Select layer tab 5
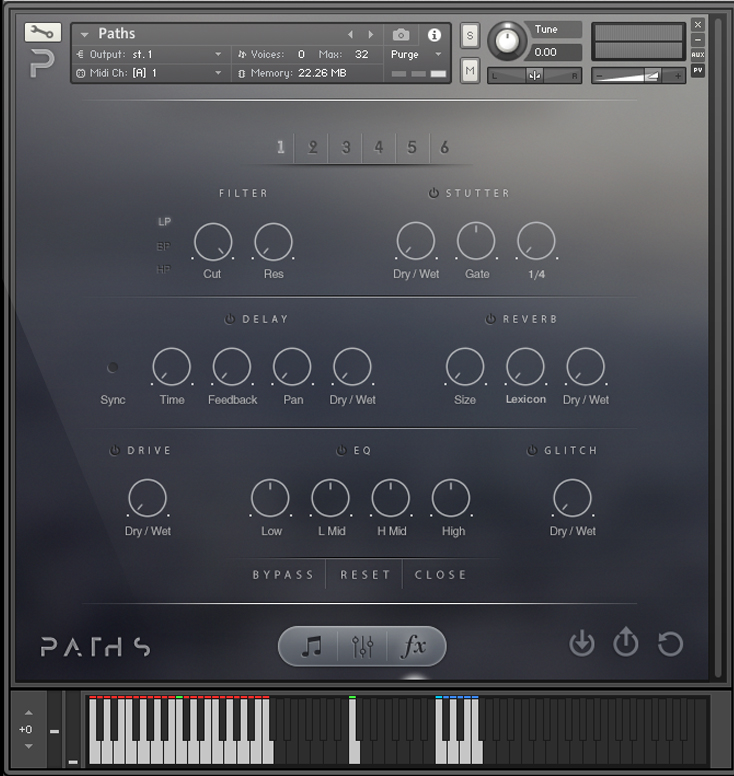734x776 pixels. click(411, 148)
